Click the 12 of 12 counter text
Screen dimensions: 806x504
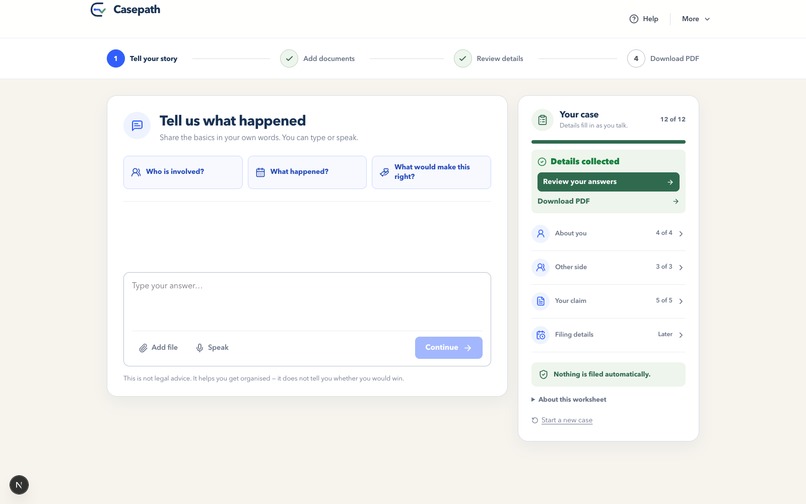(672, 119)
